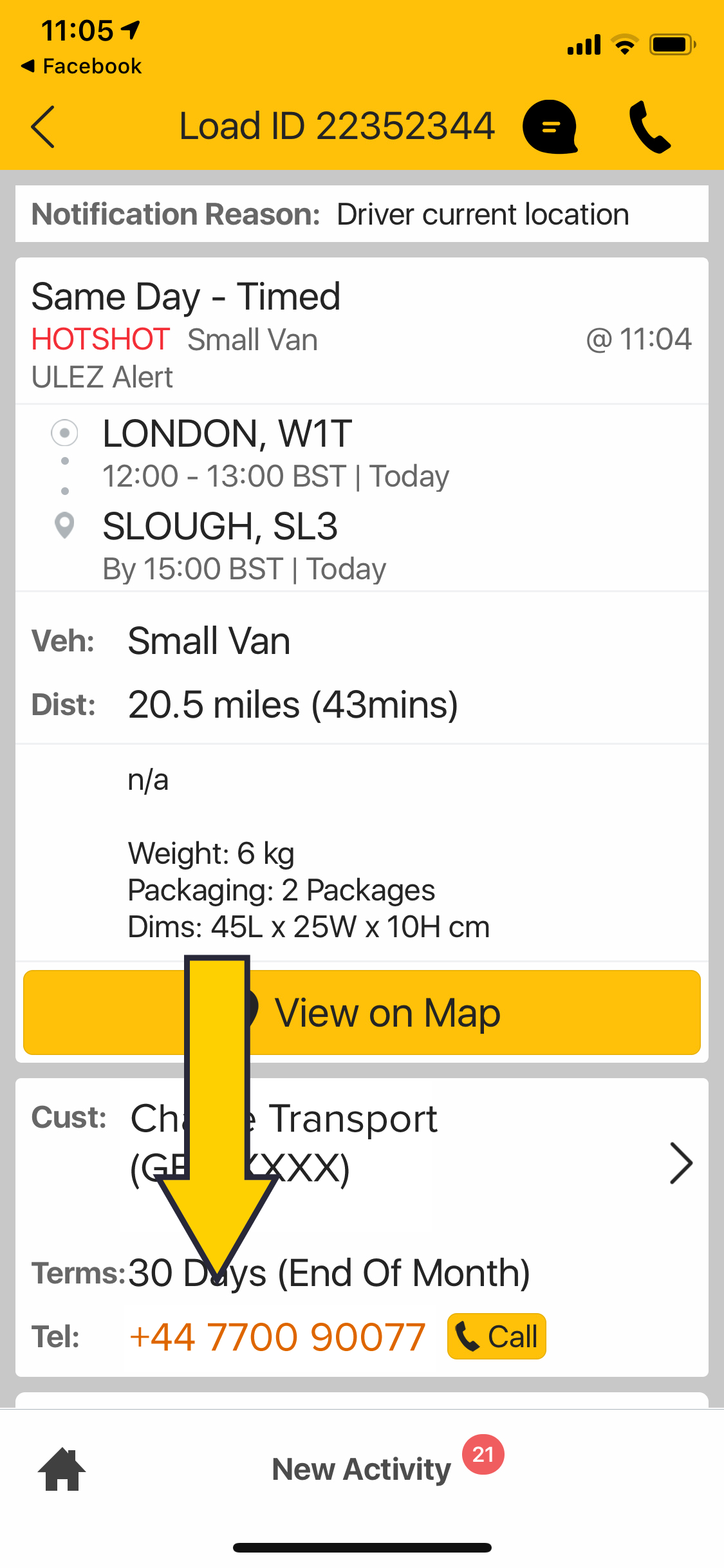Screen dimensions: 724x1568
Task: Tap the phone icon in header
Action: point(649,127)
